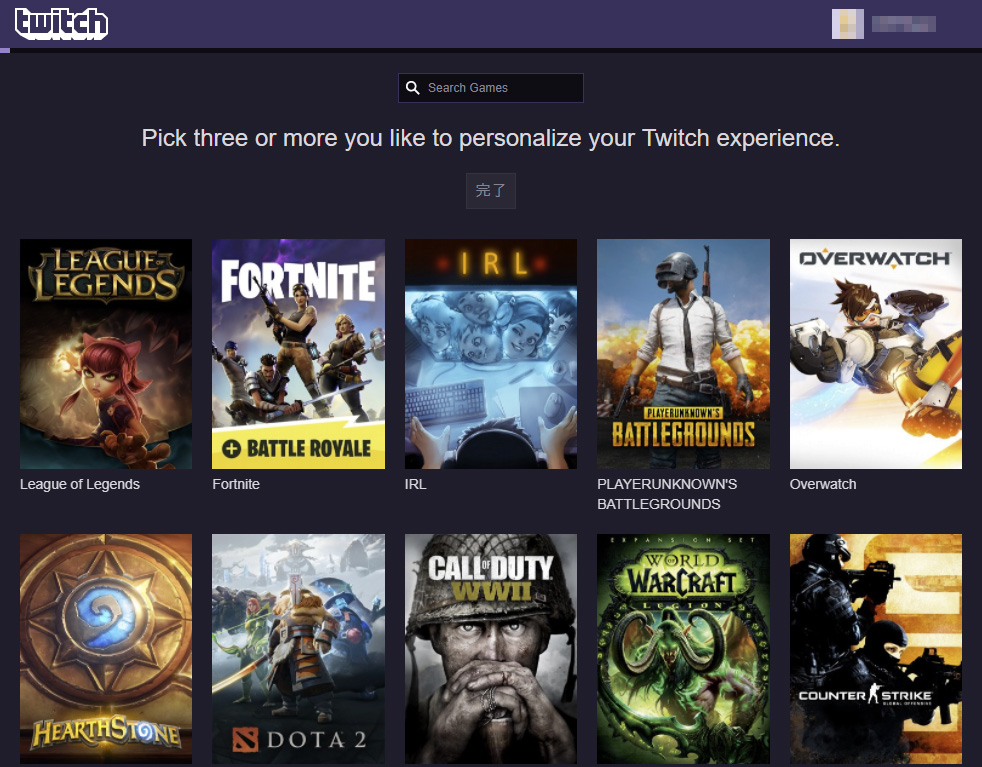Image resolution: width=982 pixels, height=767 pixels.
Task: Select the Overwatch cover art
Action: (876, 354)
